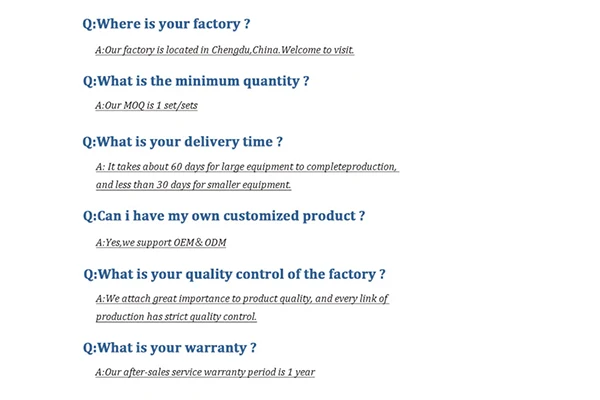Select the after-sales warranty 1 year answer

205,372
